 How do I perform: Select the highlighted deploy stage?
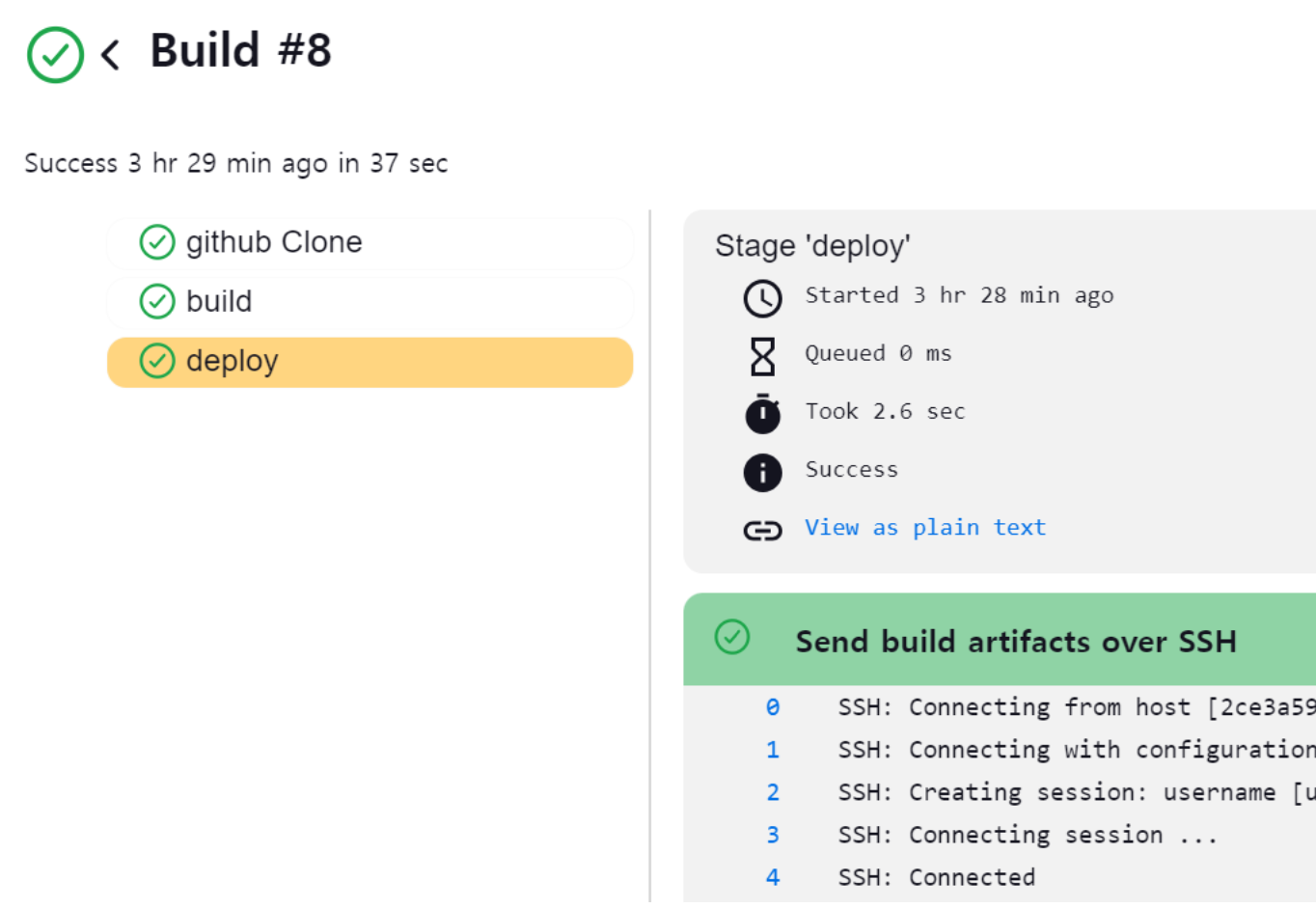click(x=370, y=362)
